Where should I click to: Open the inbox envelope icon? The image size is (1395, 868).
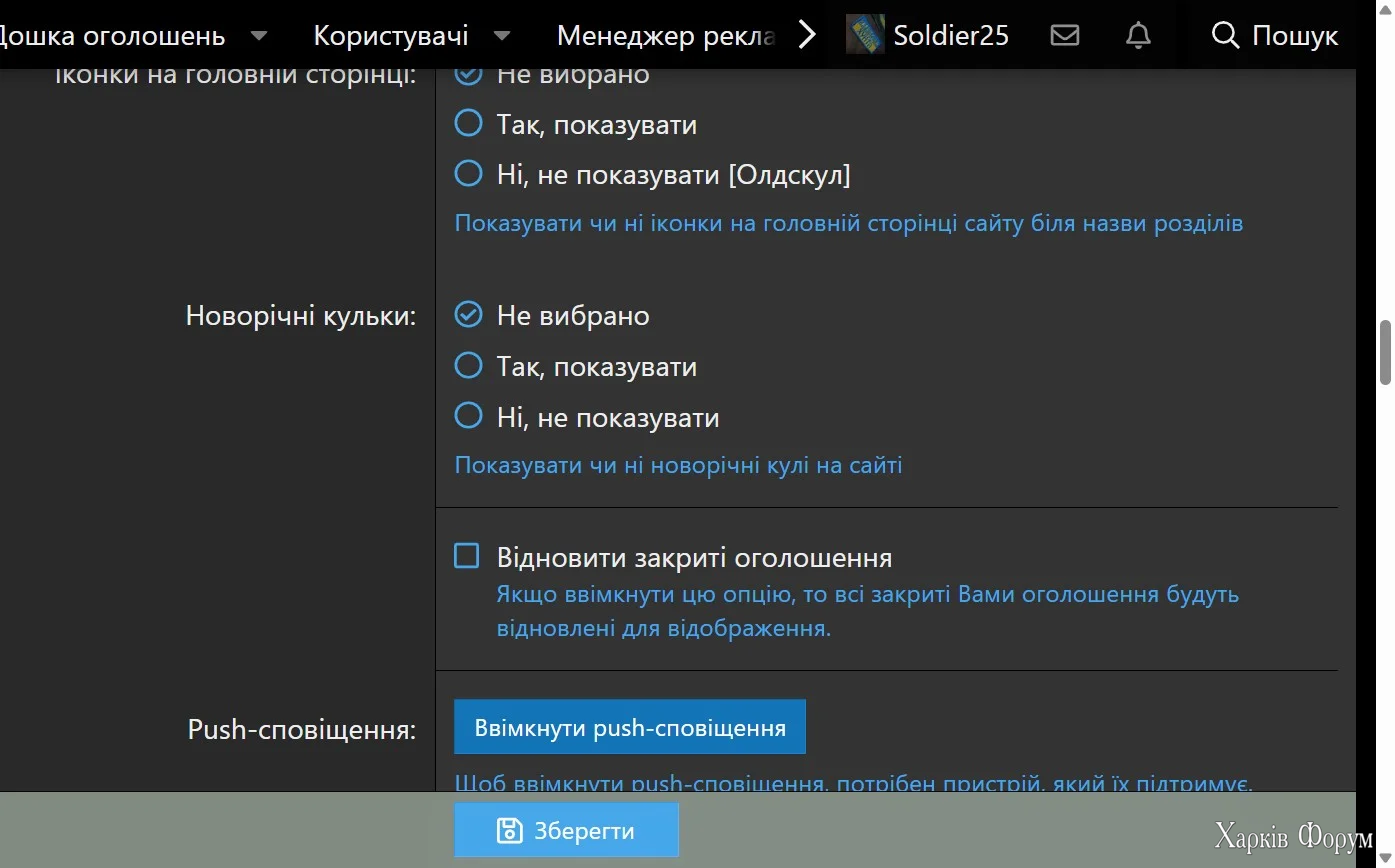click(1065, 36)
